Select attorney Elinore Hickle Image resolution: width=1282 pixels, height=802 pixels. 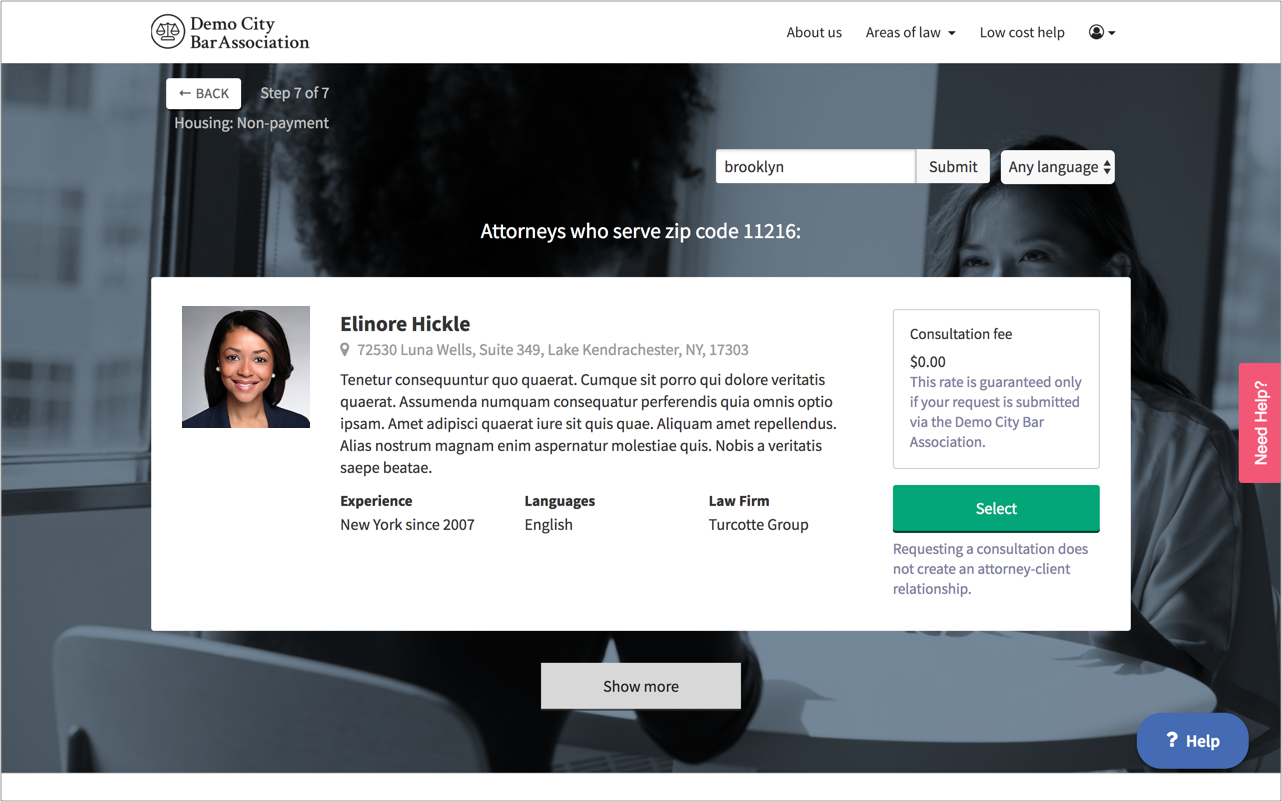tap(996, 509)
